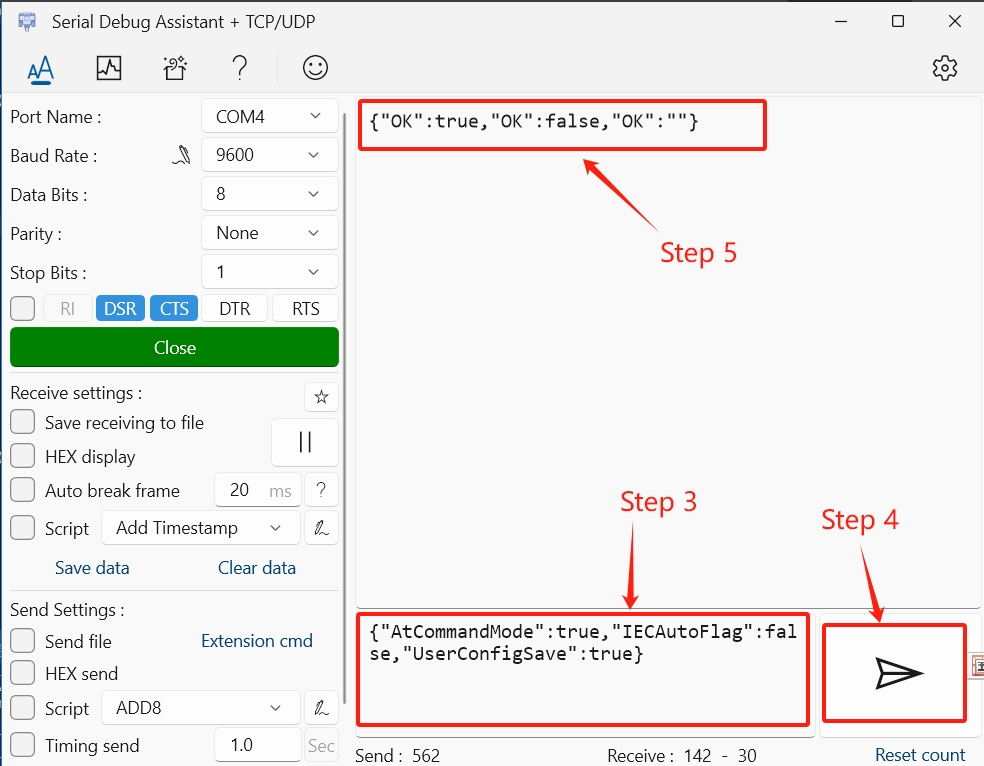The width and height of the screenshot is (984, 766).
Task: Click the star icon in Receive settings
Action: (x=321, y=397)
